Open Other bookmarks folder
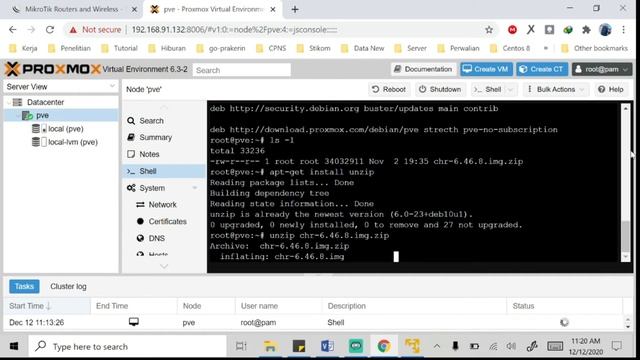The image size is (640, 360). [x=594, y=48]
